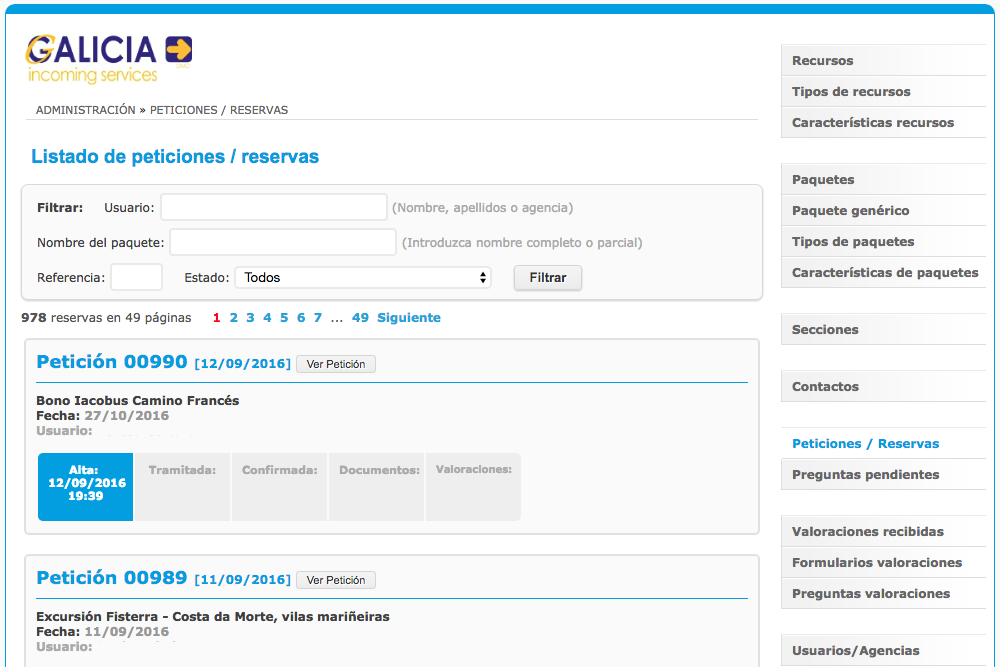Image resolution: width=1000 pixels, height=667 pixels.
Task: Select current page number 1
Action: point(216,318)
